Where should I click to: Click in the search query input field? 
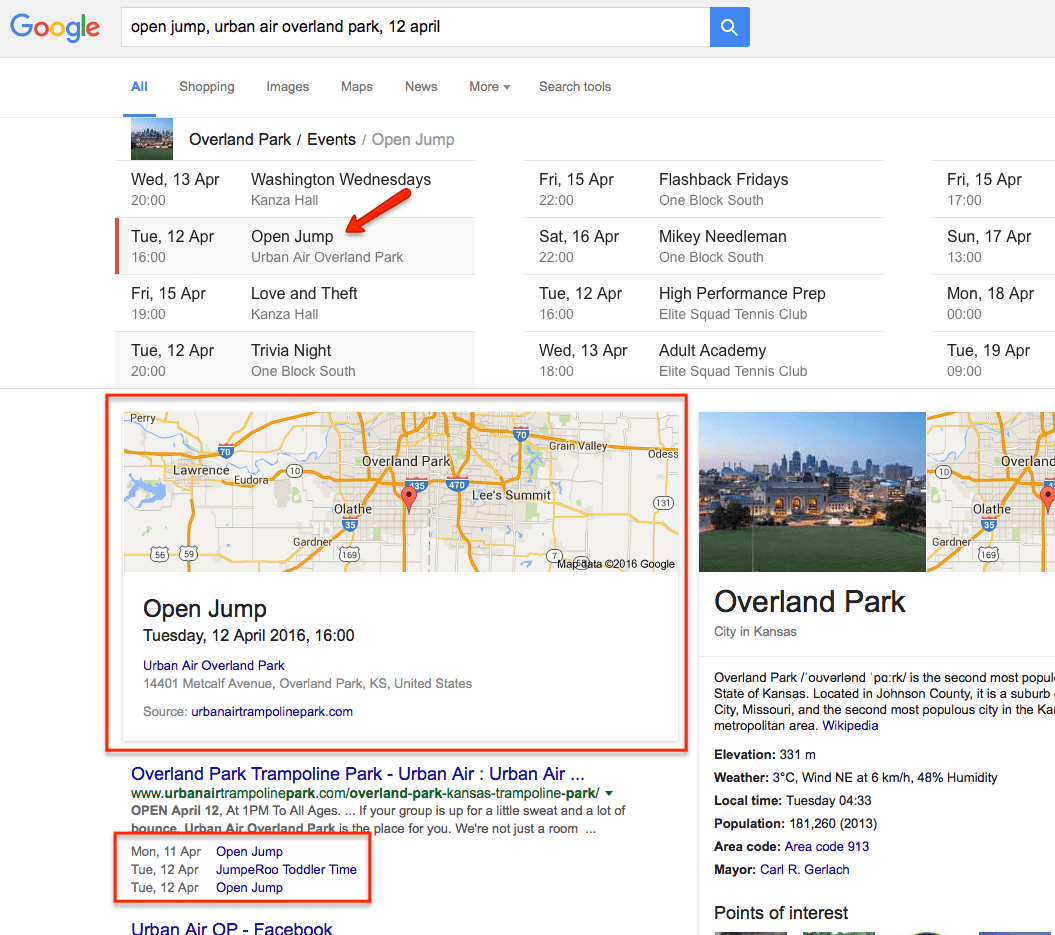click(415, 27)
